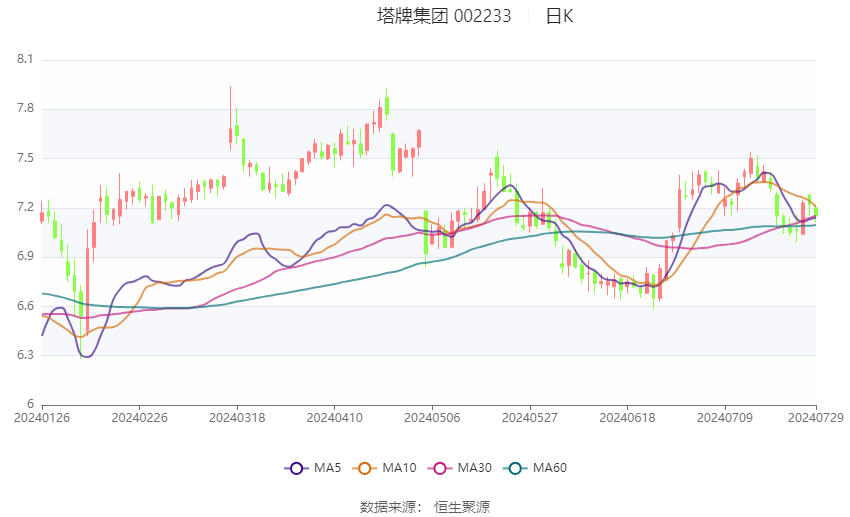This screenshot has width=850, height=517.
Task: Toggle the MA5 legend series
Action: click(313, 468)
